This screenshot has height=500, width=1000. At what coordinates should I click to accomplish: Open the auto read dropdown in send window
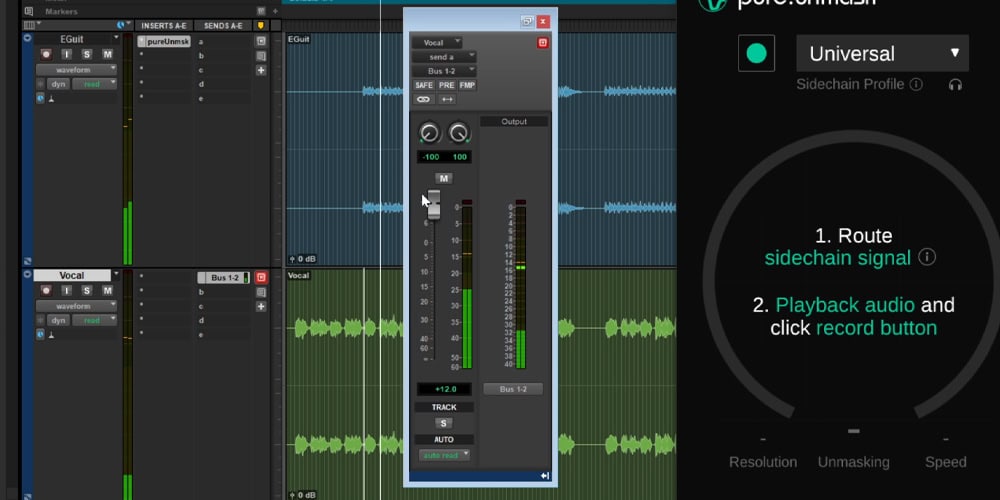pos(445,455)
